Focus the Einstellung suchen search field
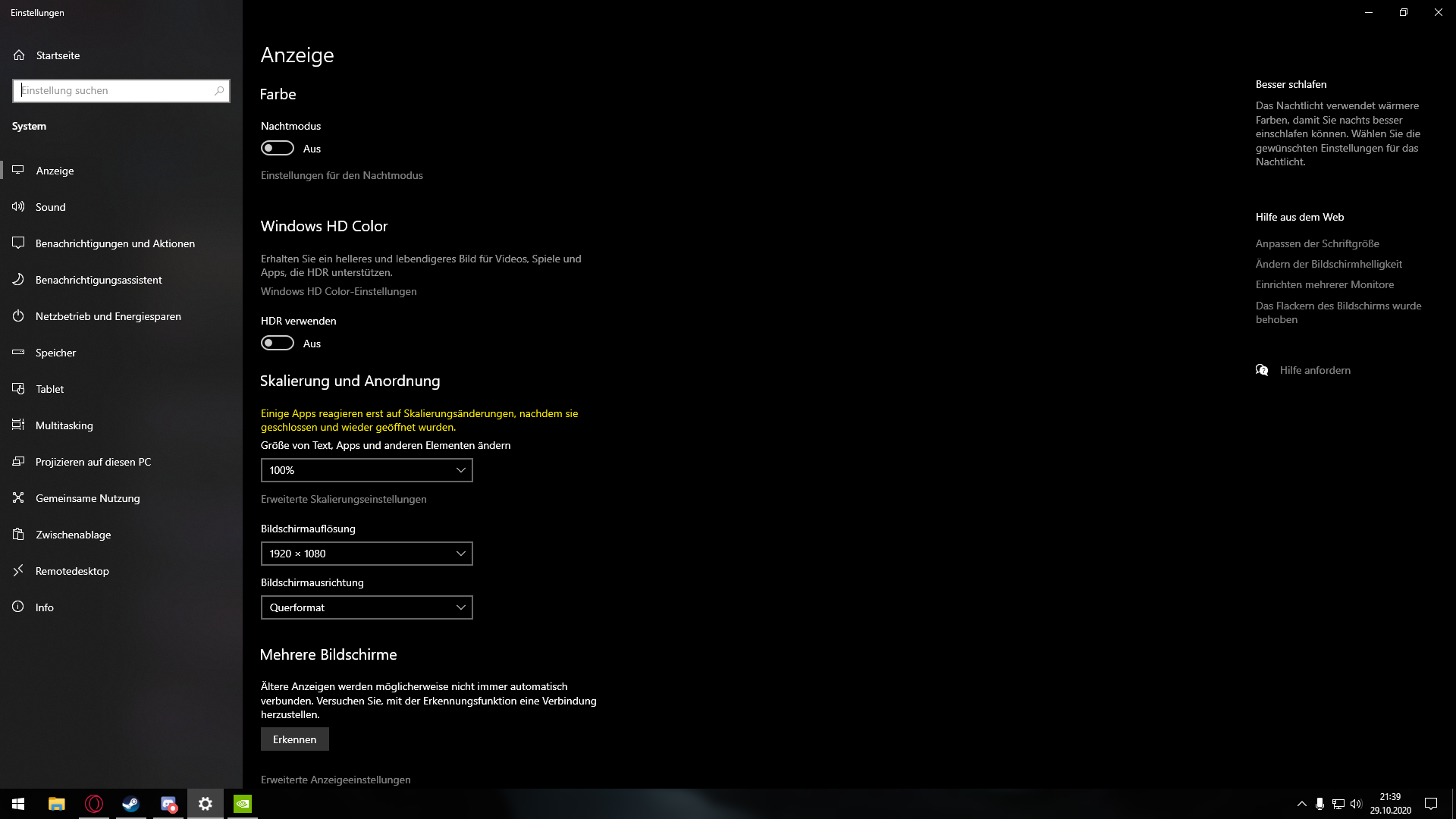Viewport: 1456px width, 819px height. pyautogui.click(x=114, y=90)
